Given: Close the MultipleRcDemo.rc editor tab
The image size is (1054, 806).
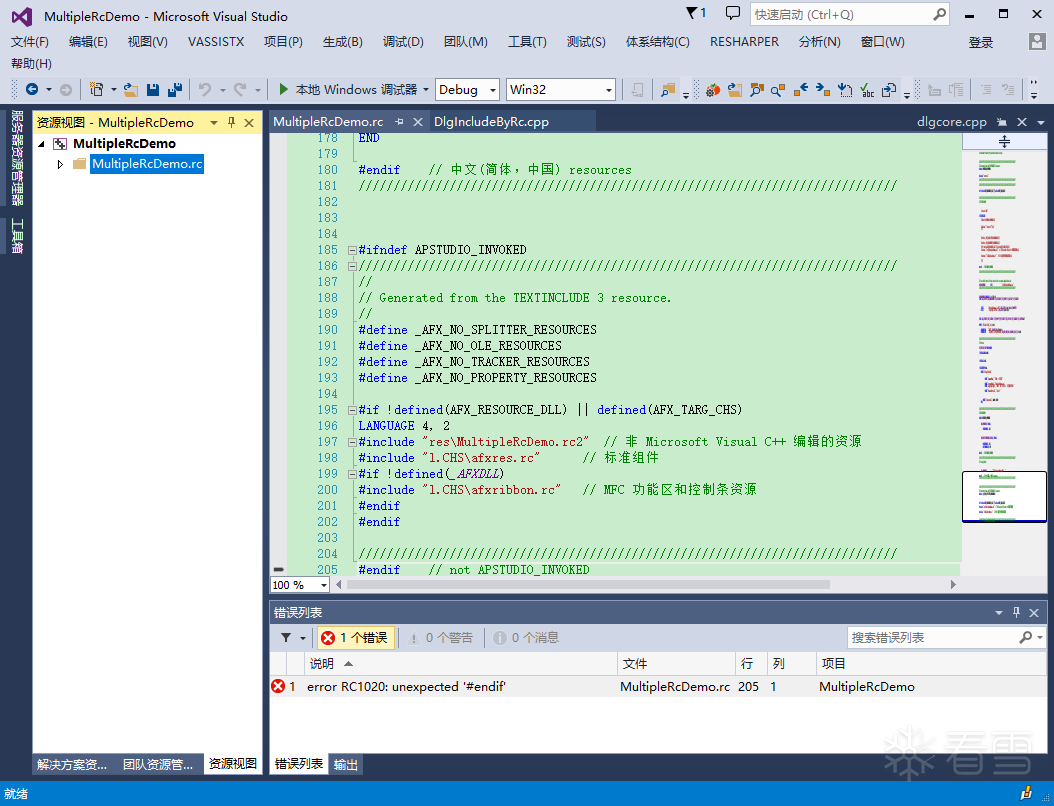Looking at the screenshot, I should [417, 122].
